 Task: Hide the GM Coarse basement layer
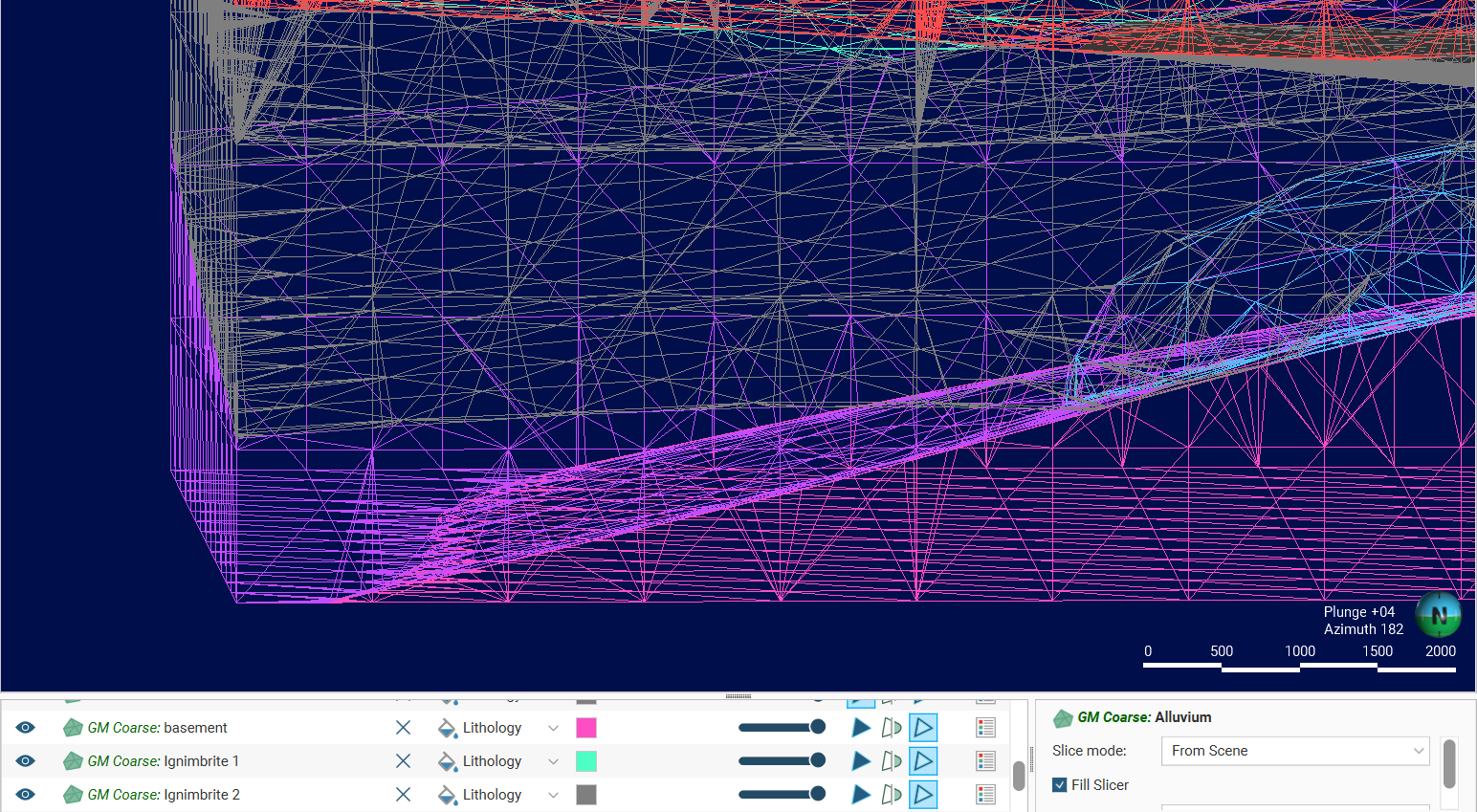click(x=25, y=728)
